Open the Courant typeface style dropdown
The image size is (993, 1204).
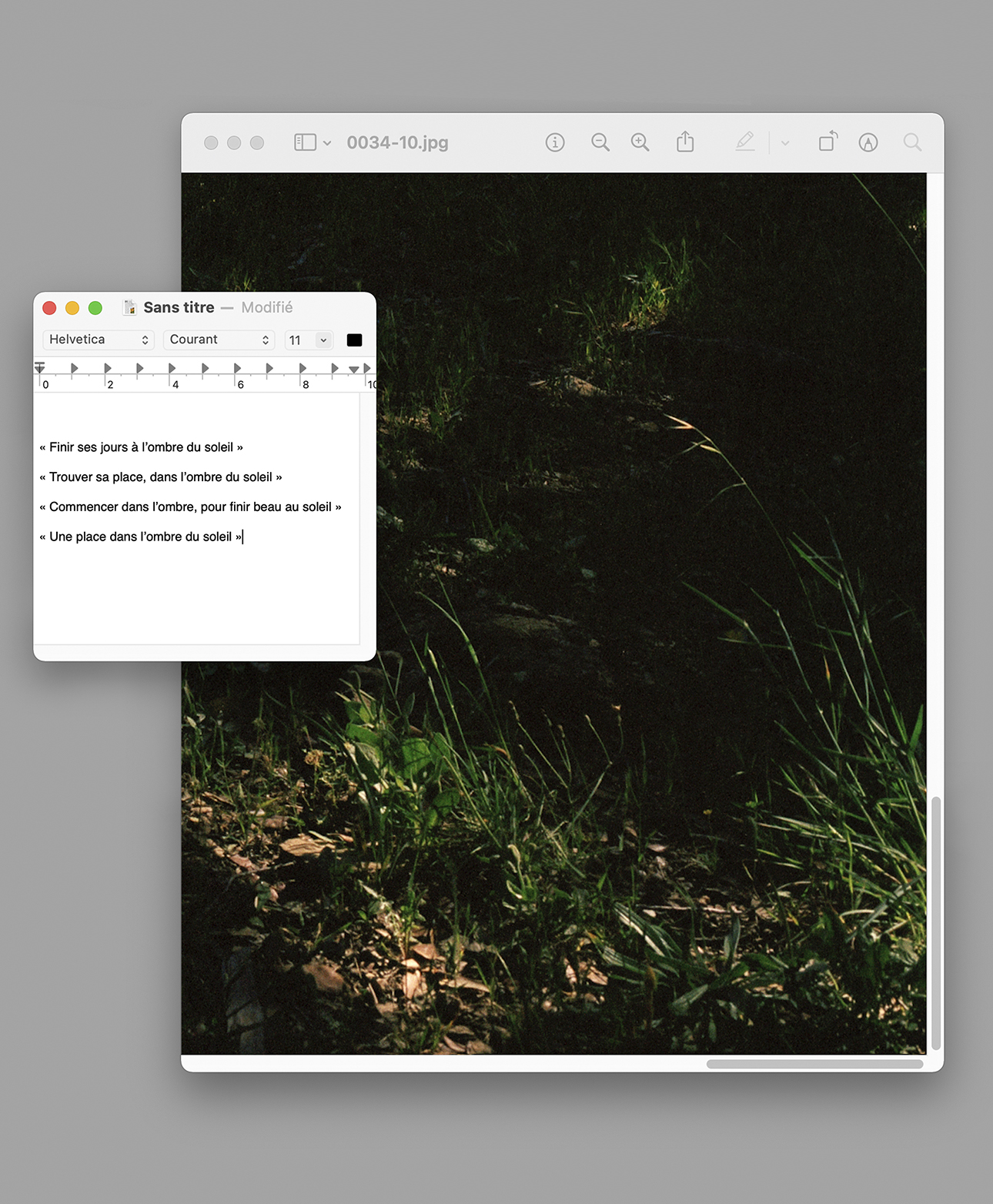pyautogui.click(x=219, y=339)
